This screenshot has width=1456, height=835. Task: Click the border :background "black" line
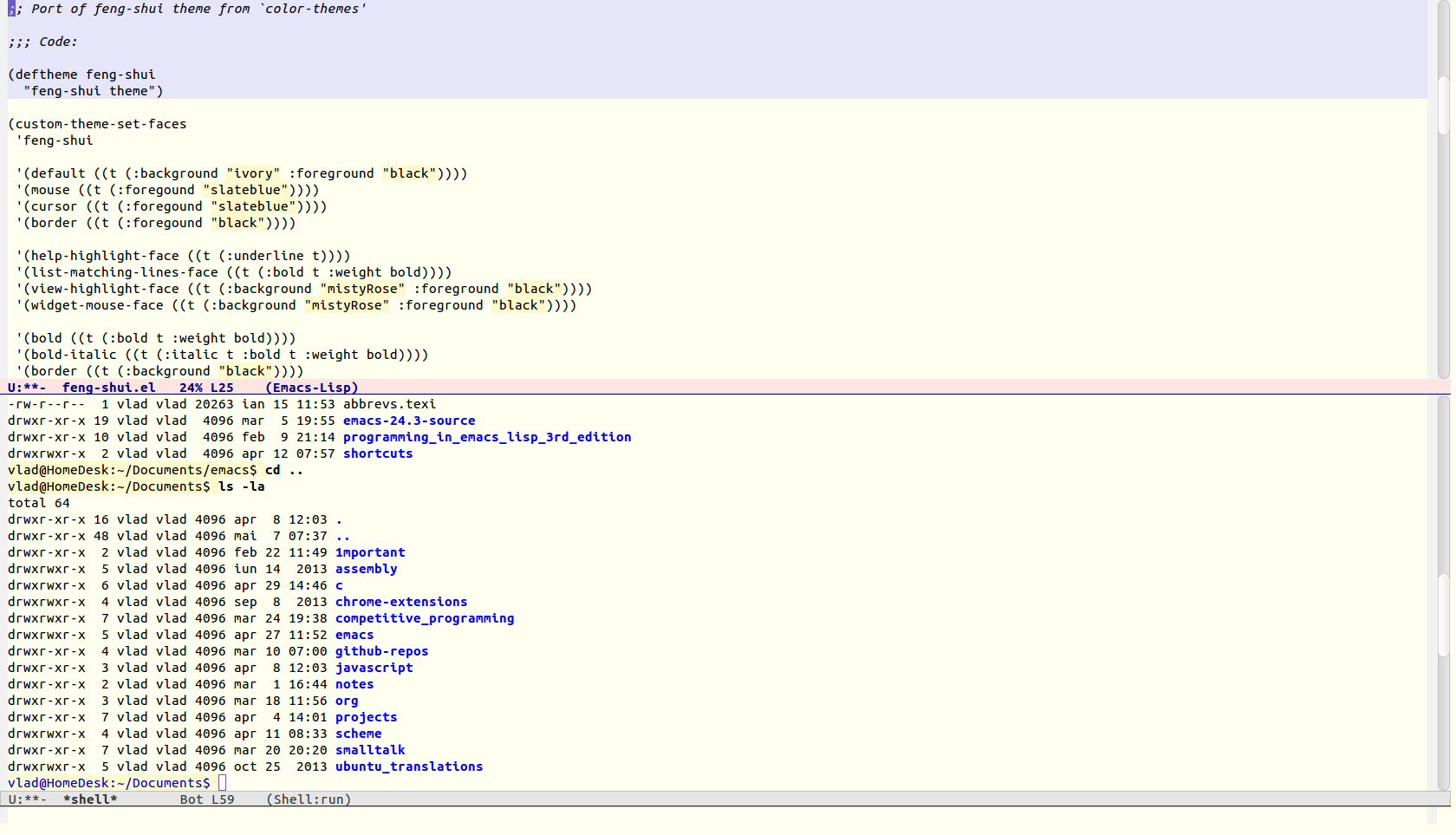[159, 371]
